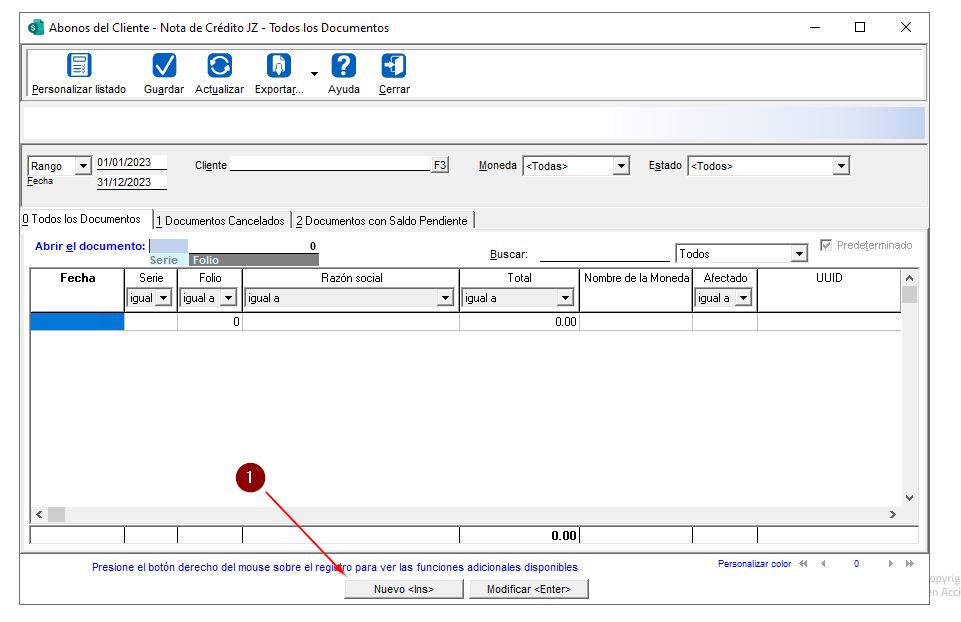Screen dimensions: 961x622
Task: Click the Exportar icon
Action: [x=279, y=66]
